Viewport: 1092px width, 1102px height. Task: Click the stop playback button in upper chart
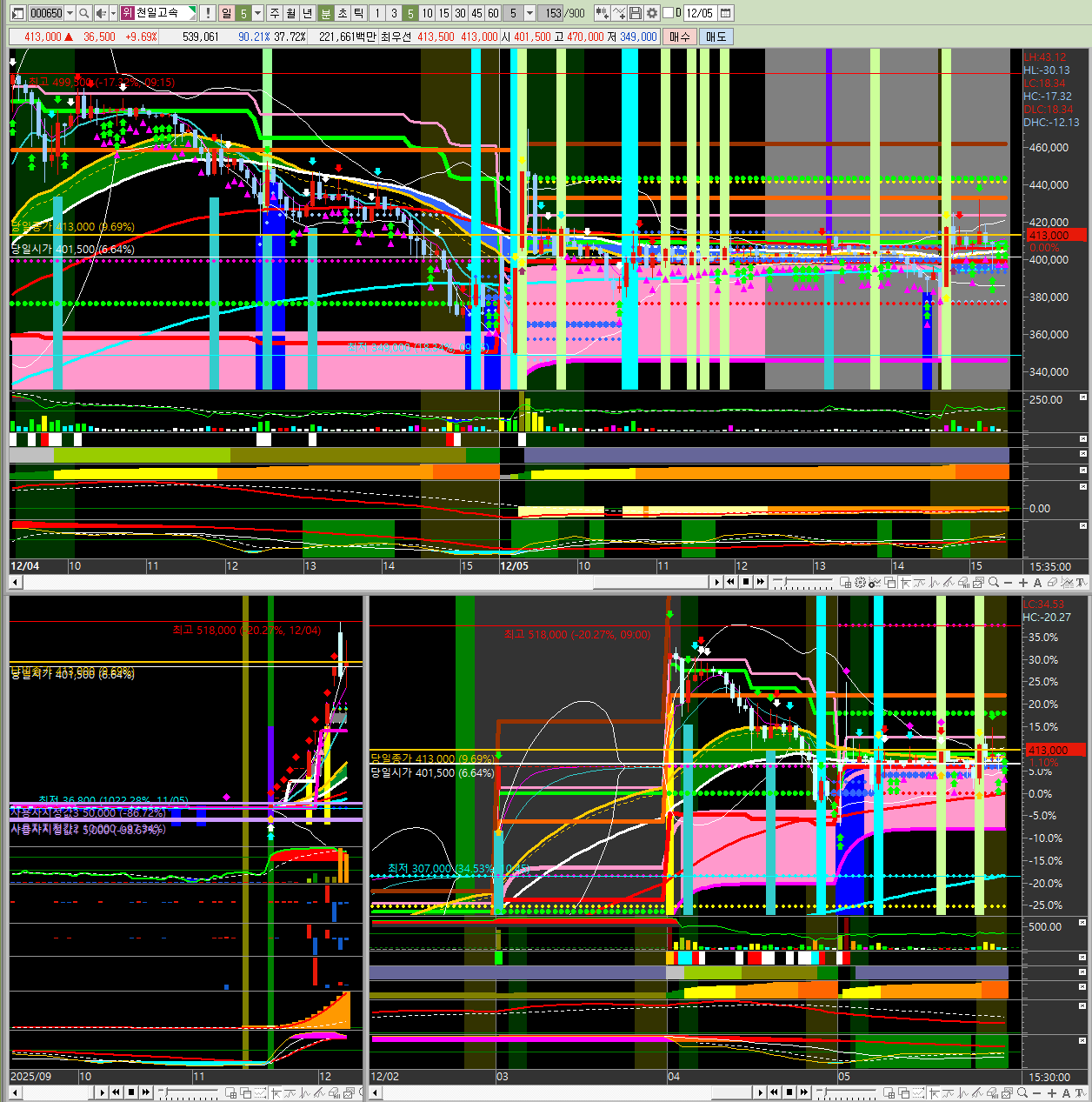746,583
